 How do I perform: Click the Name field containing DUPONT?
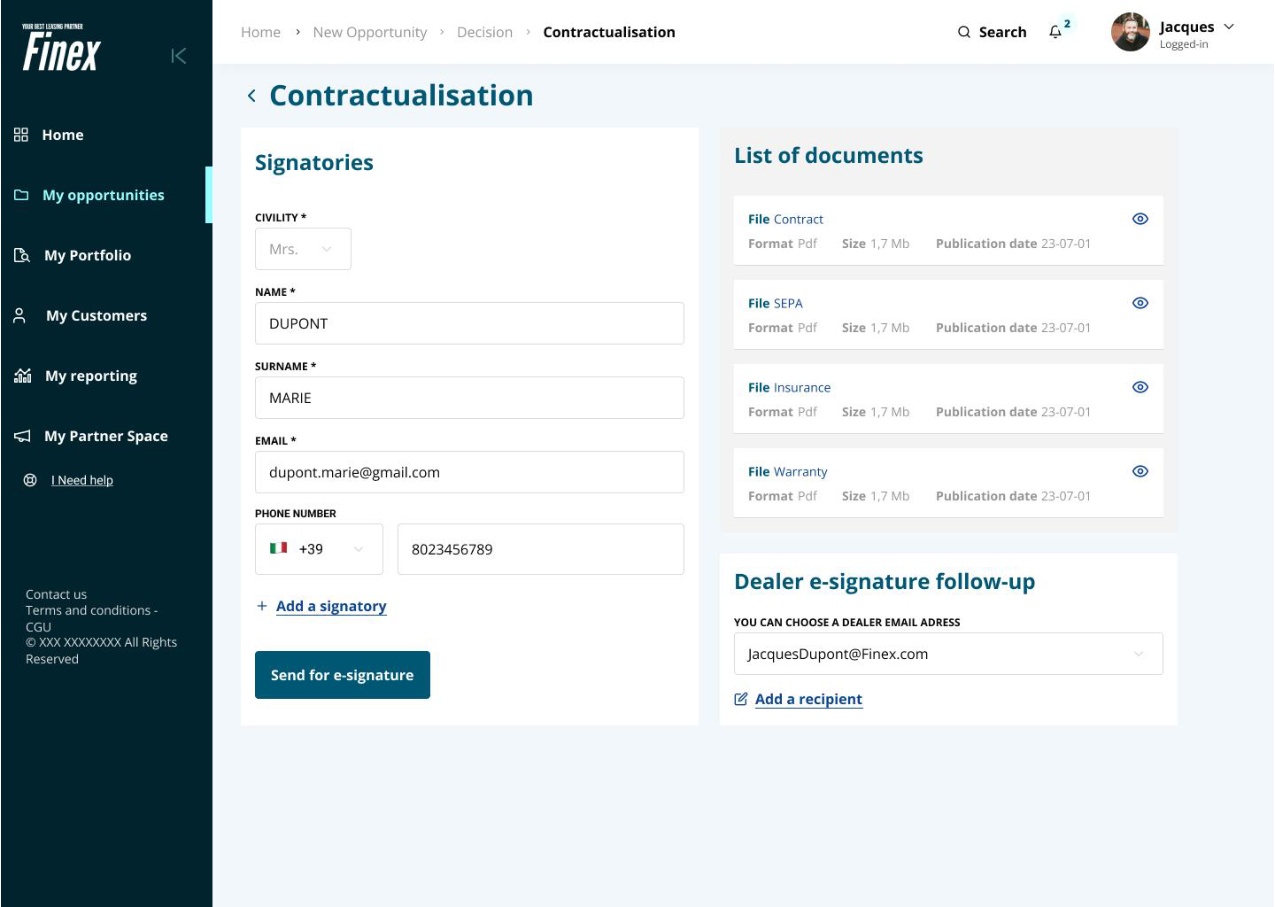[470, 323]
